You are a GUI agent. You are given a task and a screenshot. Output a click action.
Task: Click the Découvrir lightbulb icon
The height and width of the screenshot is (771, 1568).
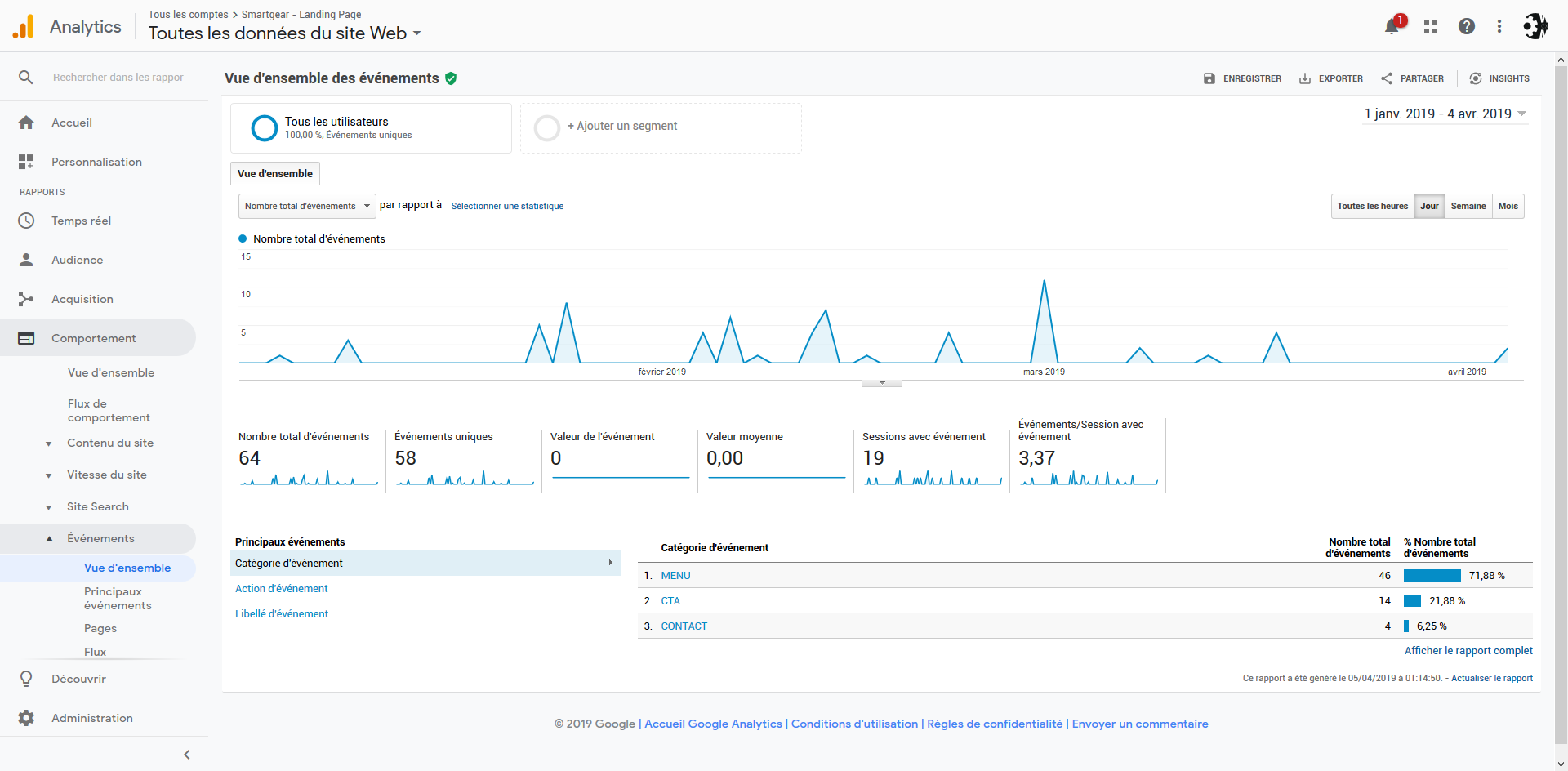tap(26, 679)
